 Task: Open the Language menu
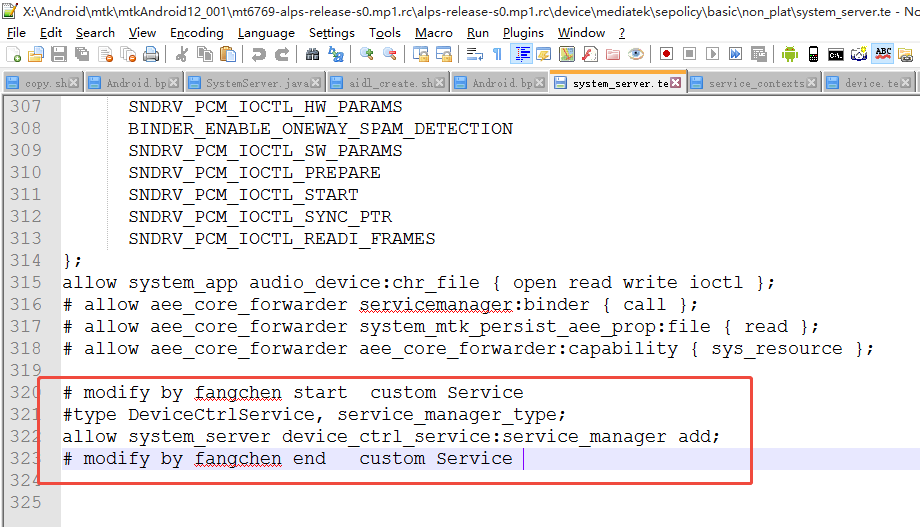click(266, 33)
